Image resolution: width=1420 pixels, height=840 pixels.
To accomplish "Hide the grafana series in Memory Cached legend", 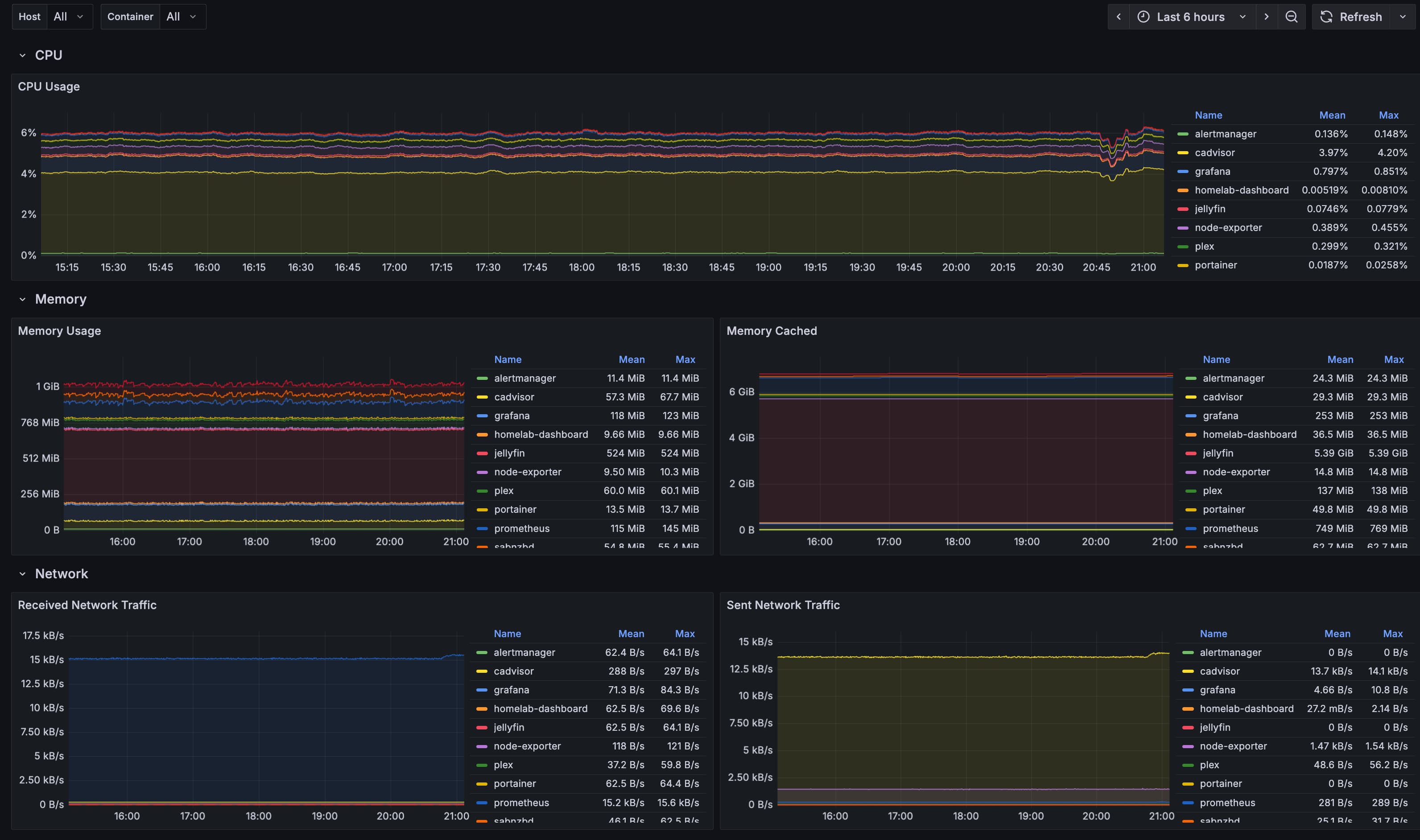I will (x=1221, y=416).
